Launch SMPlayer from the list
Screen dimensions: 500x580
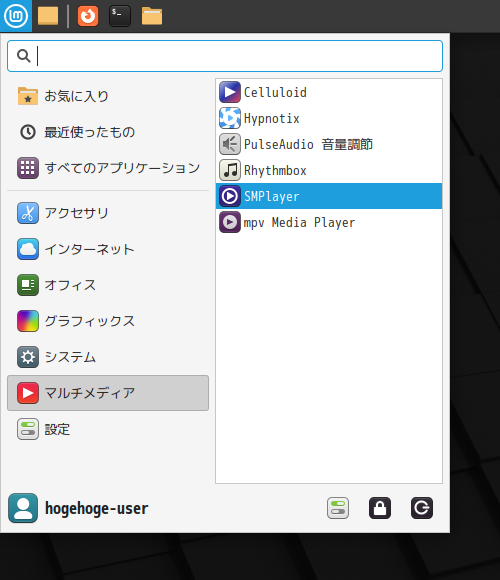(x=329, y=196)
